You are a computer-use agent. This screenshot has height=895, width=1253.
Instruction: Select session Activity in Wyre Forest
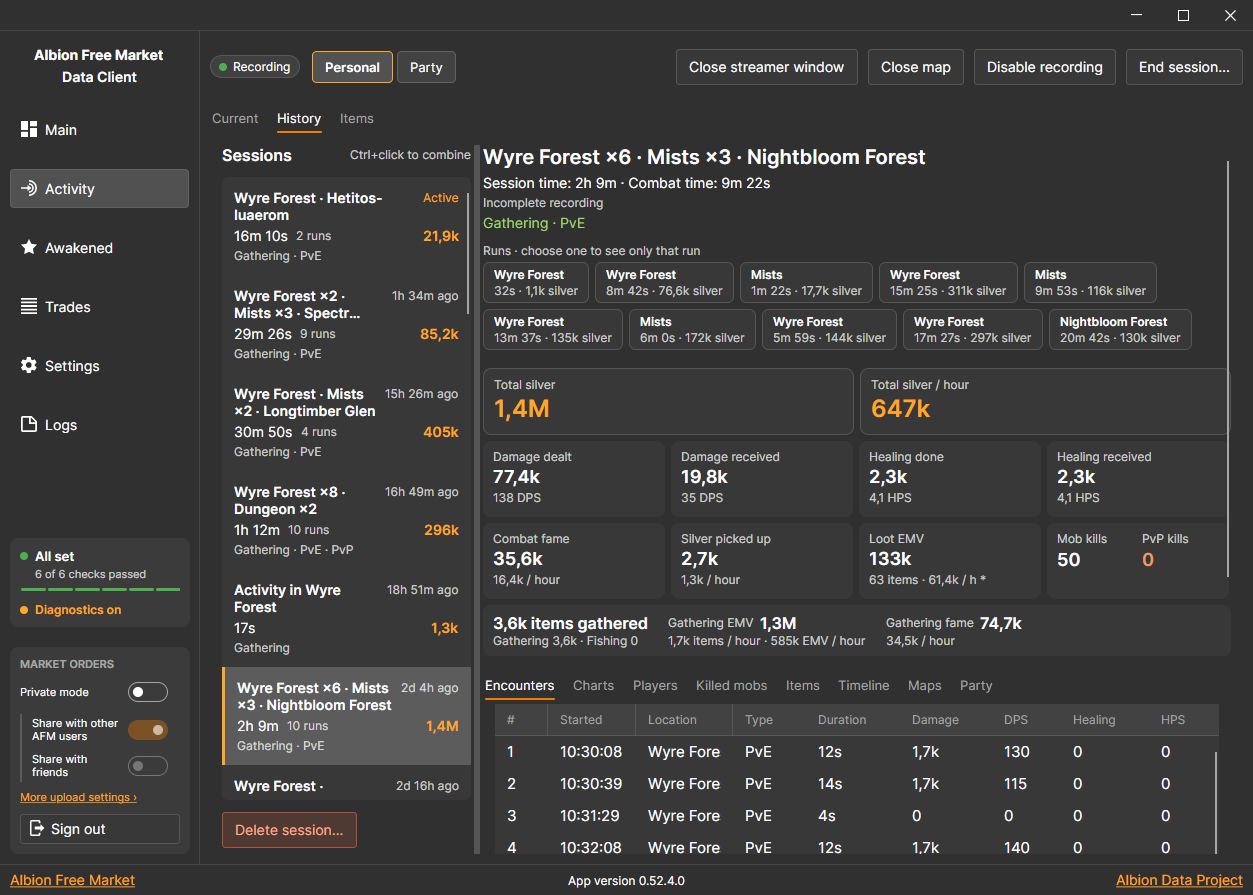click(346, 619)
